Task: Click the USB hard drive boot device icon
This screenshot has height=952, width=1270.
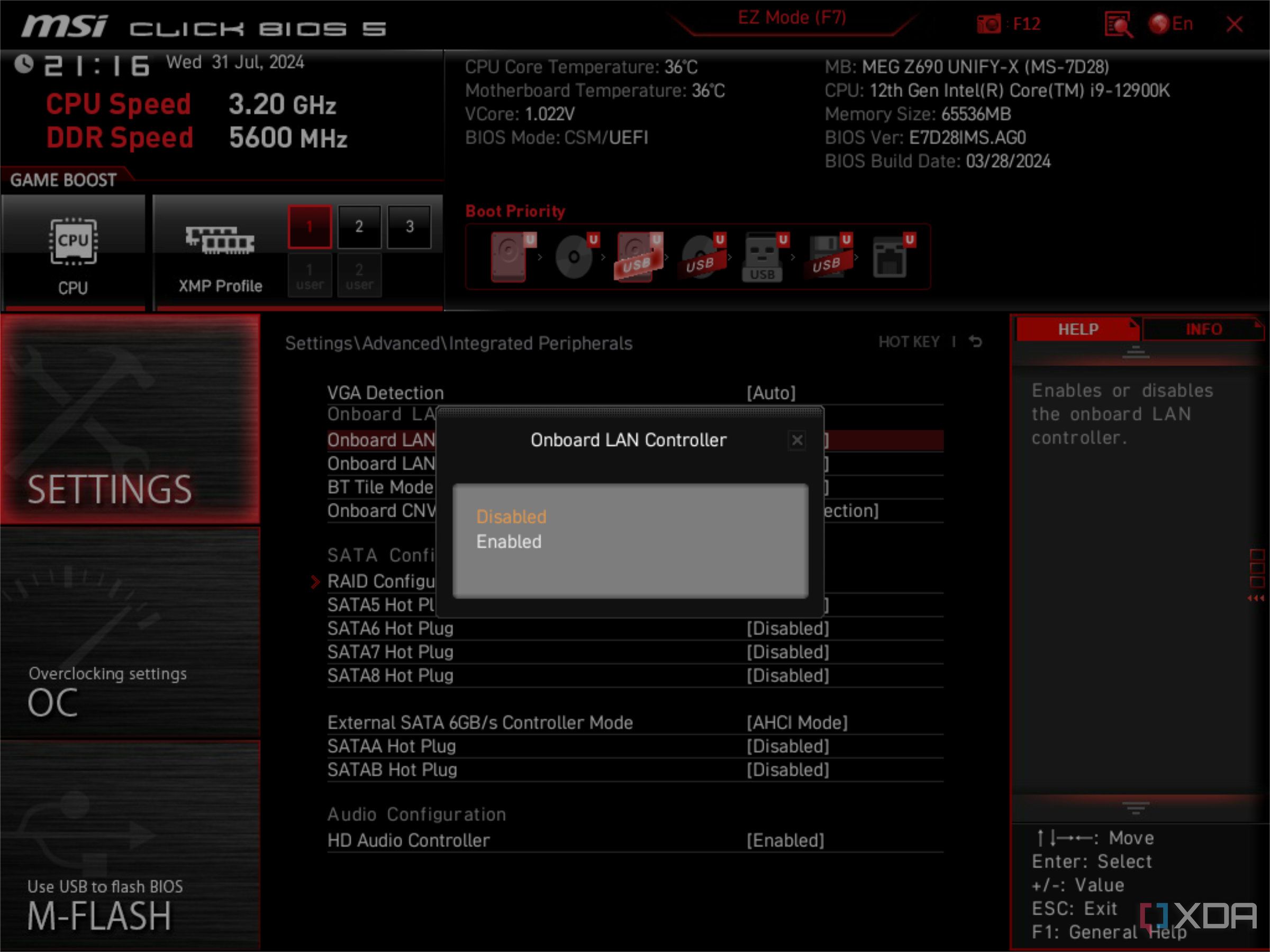Action: coord(639,256)
